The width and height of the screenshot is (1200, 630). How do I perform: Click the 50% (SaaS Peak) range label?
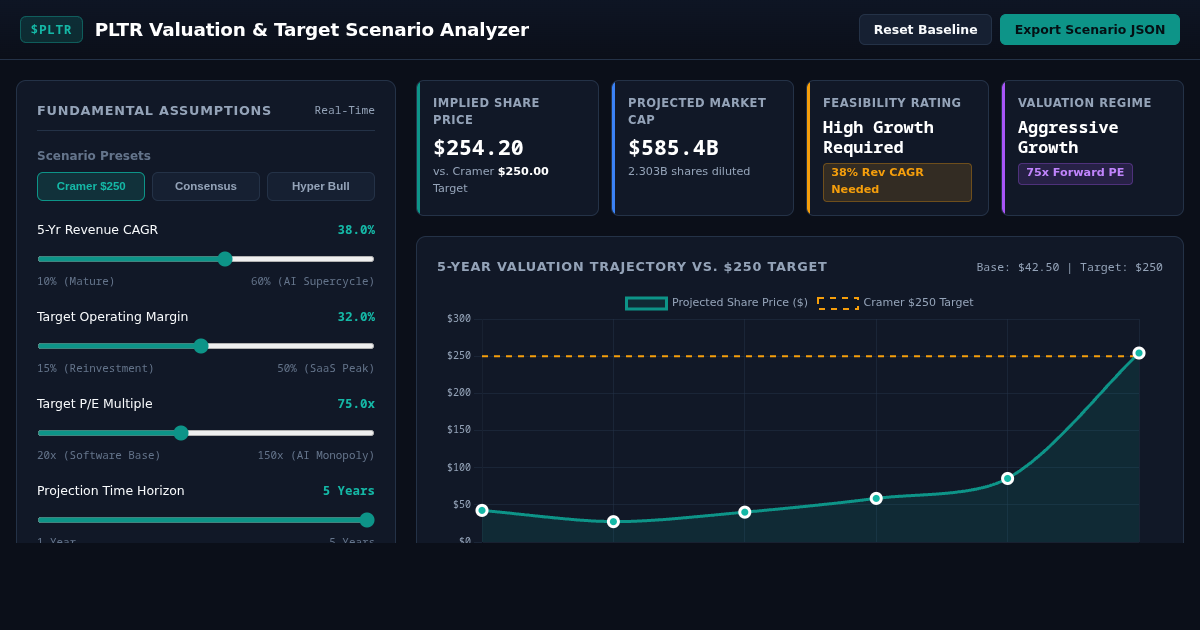pyautogui.click(x=326, y=369)
